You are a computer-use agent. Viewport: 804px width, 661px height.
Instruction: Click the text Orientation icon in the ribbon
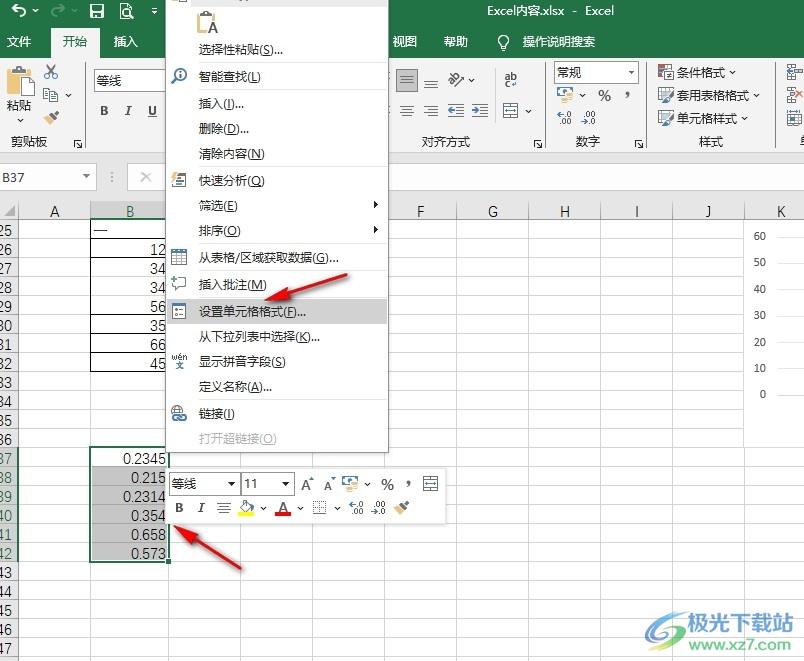(456, 79)
